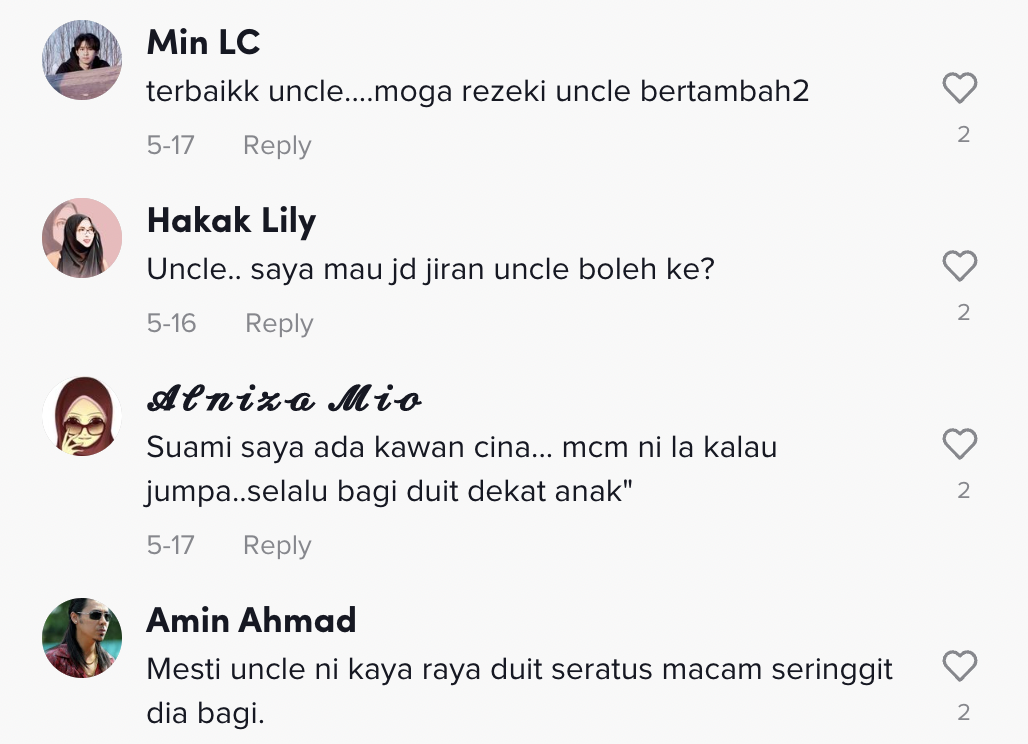Open the Alniza Mio username link
1028x744 pixels.
point(284,400)
